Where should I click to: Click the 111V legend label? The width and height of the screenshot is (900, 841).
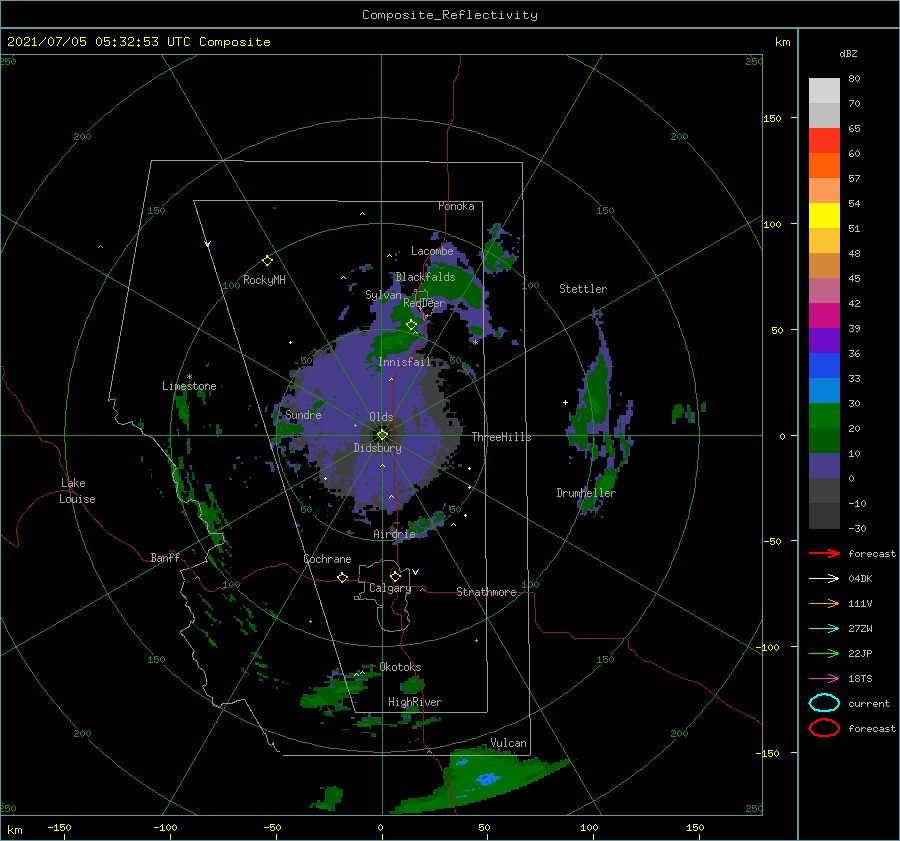860,604
